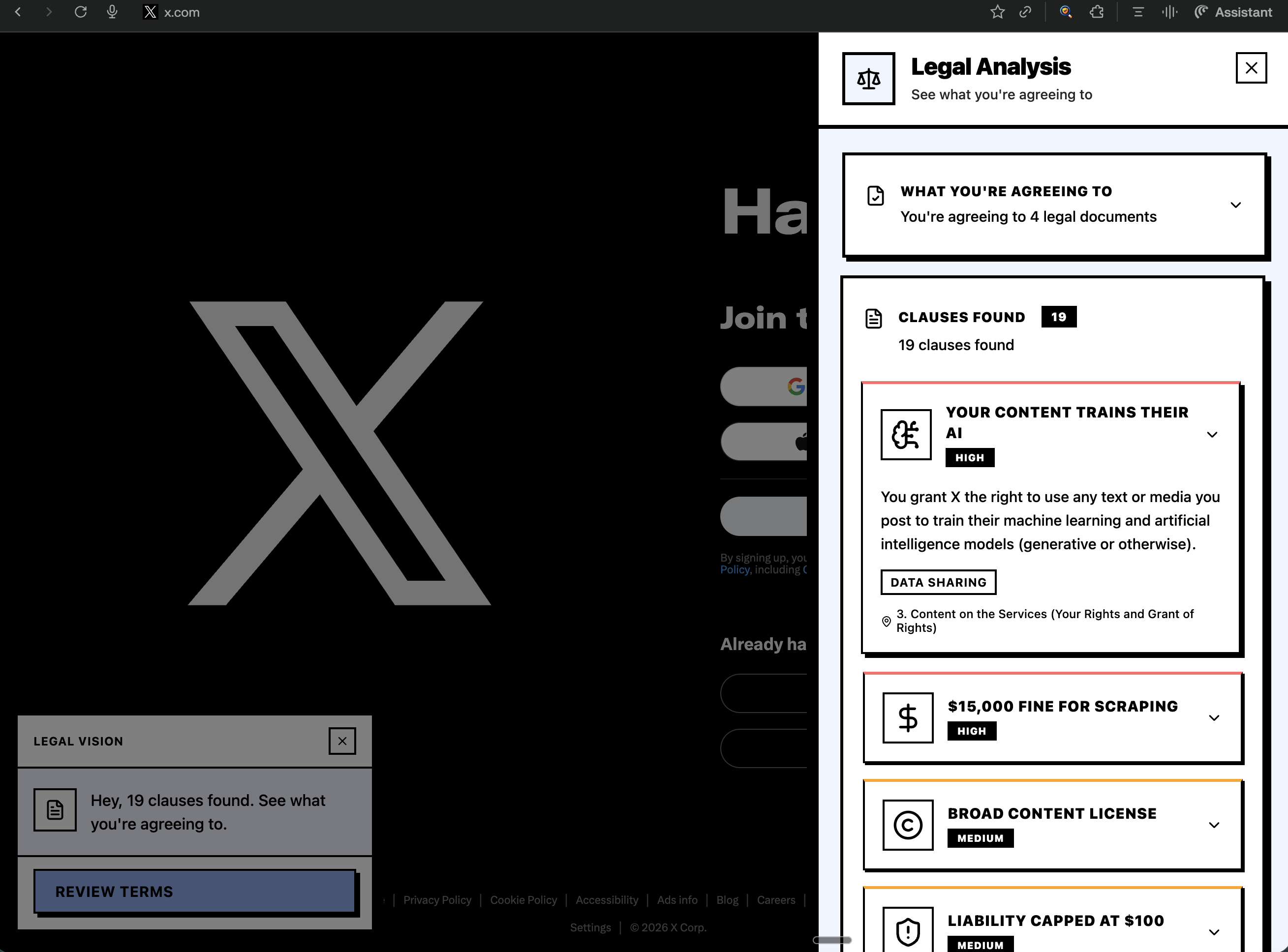Open browser extensions puzzle icon

[1097, 12]
